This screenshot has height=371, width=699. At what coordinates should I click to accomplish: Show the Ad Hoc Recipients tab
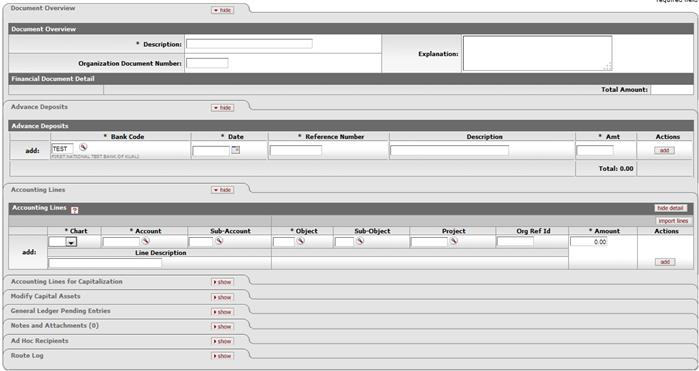222,342
